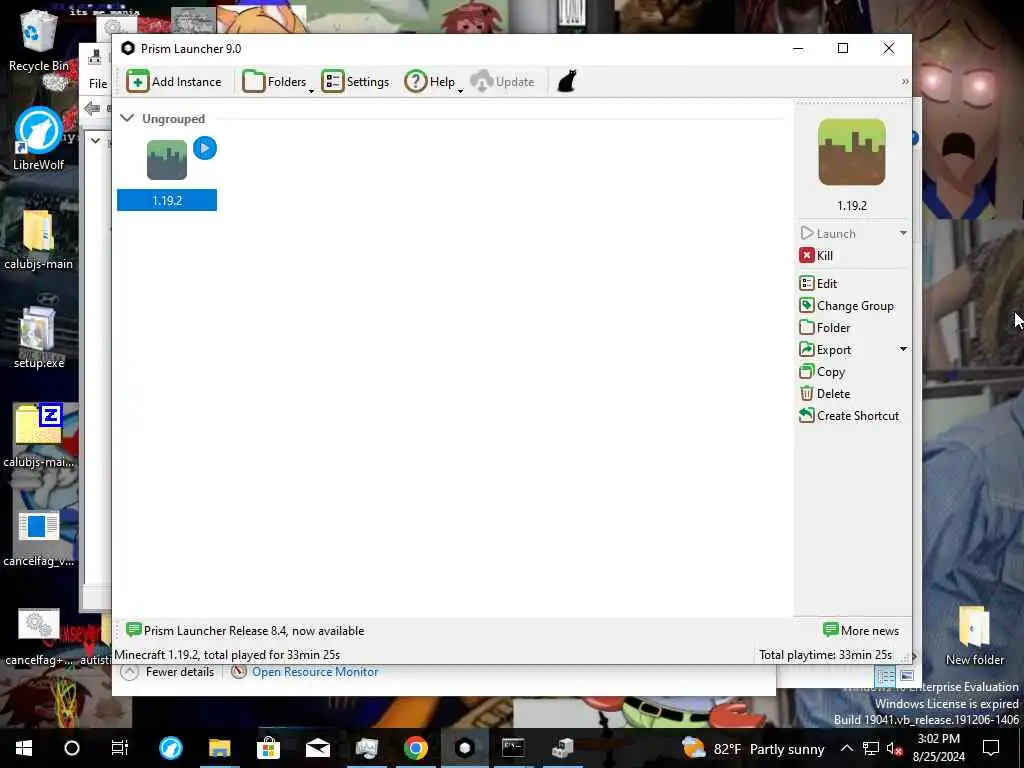The width and height of the screenshot is (1024, 768).
Task: Click the More news button
Action: coord(861,631)
